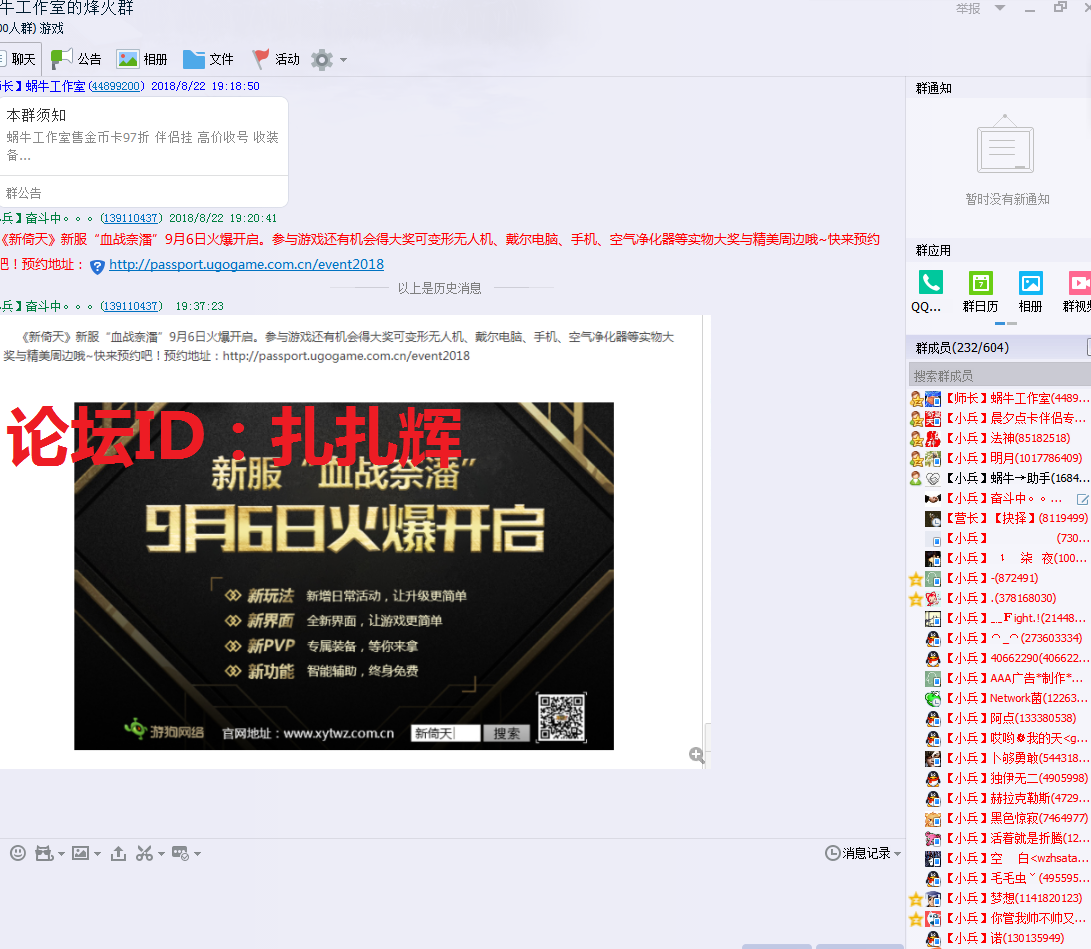
Task: Click the GIF sticker toolbar icon
Action: click(x=45, y=853)
